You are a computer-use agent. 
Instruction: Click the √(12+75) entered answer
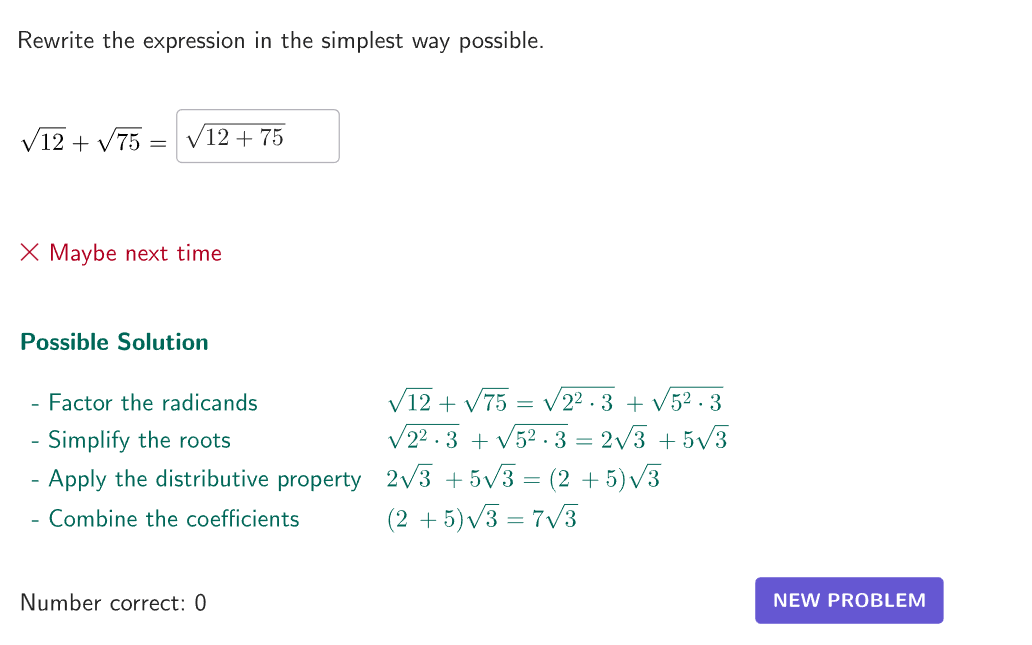236,137
